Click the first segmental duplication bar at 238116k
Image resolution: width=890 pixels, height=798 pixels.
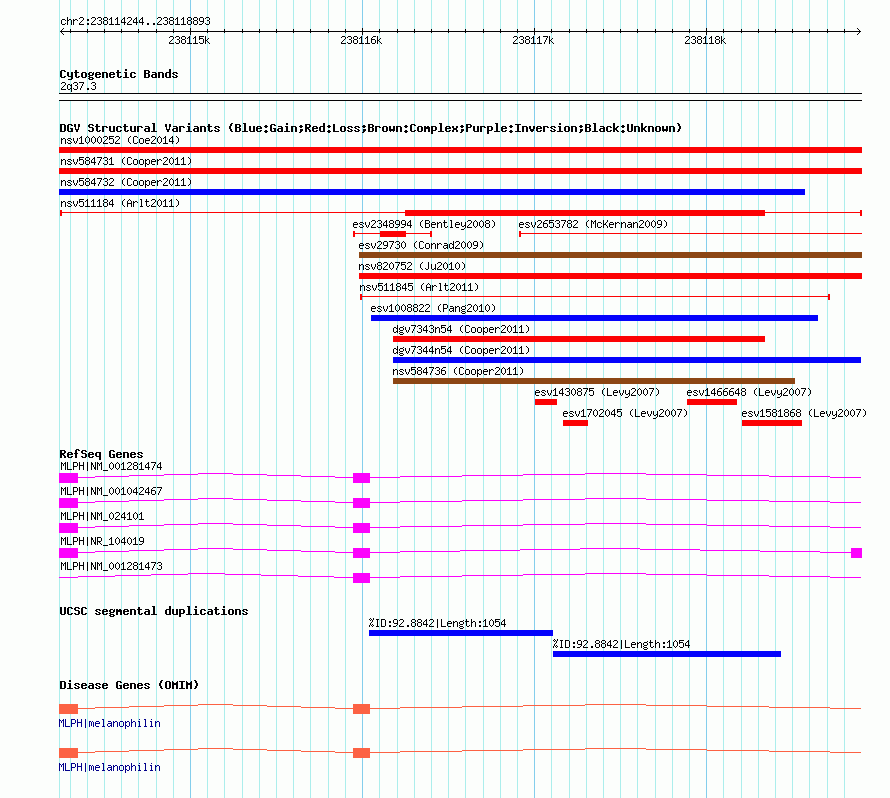[x=461, y=633]
